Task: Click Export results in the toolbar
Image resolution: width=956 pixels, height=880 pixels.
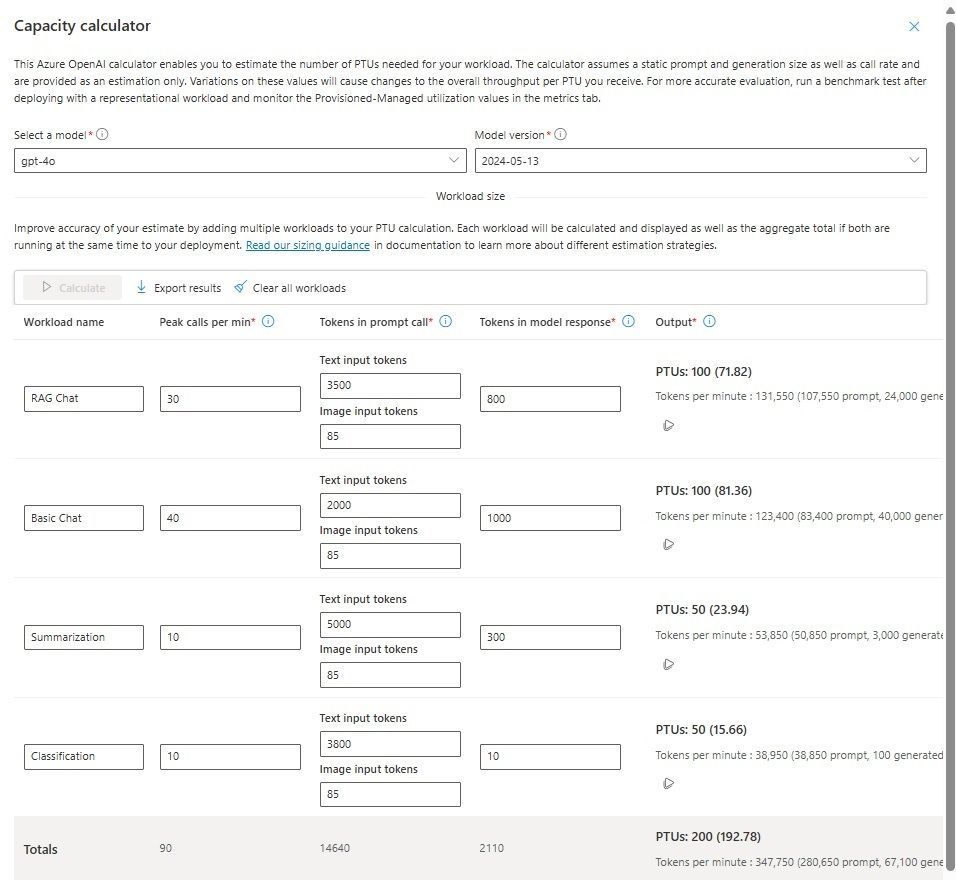Action: point(179,288)
